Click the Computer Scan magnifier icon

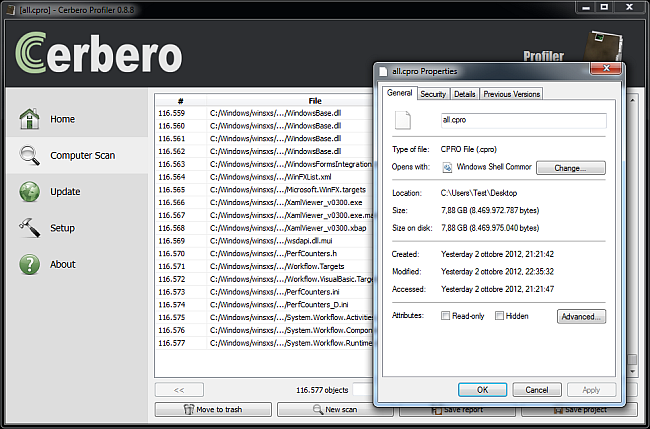[x=29, y=155]
